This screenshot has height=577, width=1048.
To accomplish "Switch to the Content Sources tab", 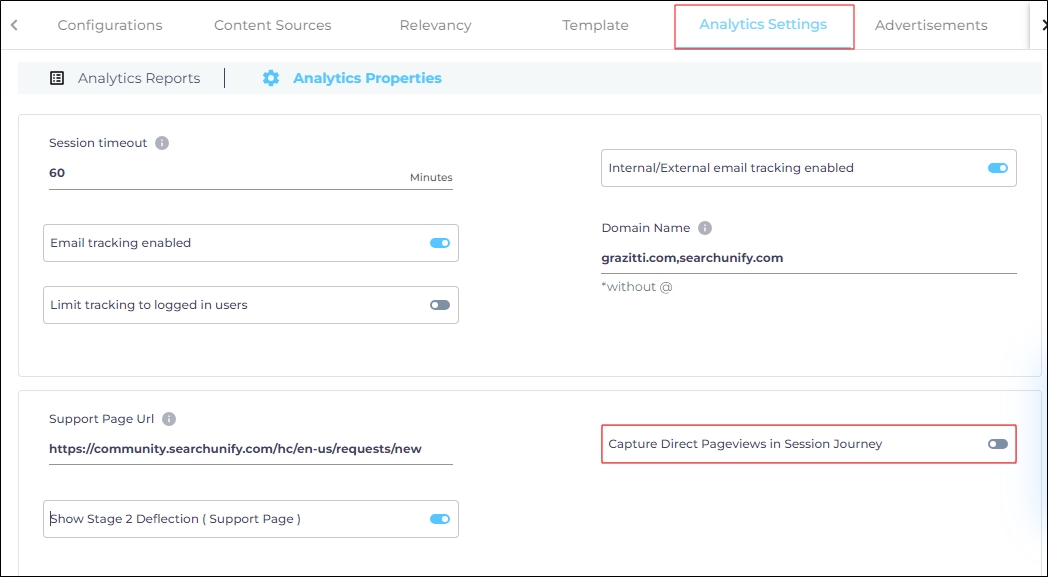I will tap(272, 25).
